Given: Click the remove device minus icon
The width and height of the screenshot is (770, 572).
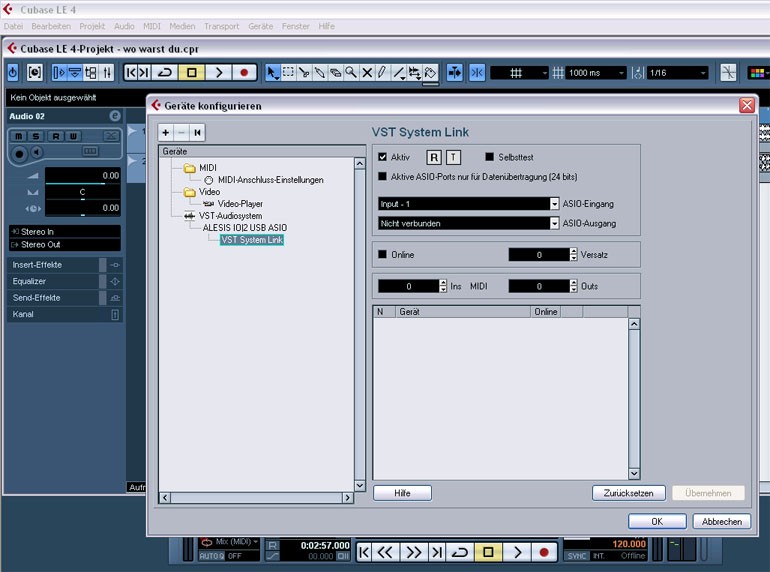Looking at the screenshot, I should pos(181,133).
